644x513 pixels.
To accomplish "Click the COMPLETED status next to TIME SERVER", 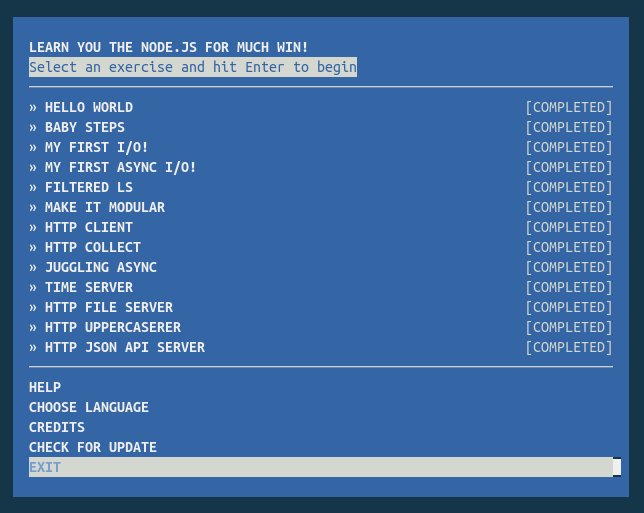I will click(569, 287).
